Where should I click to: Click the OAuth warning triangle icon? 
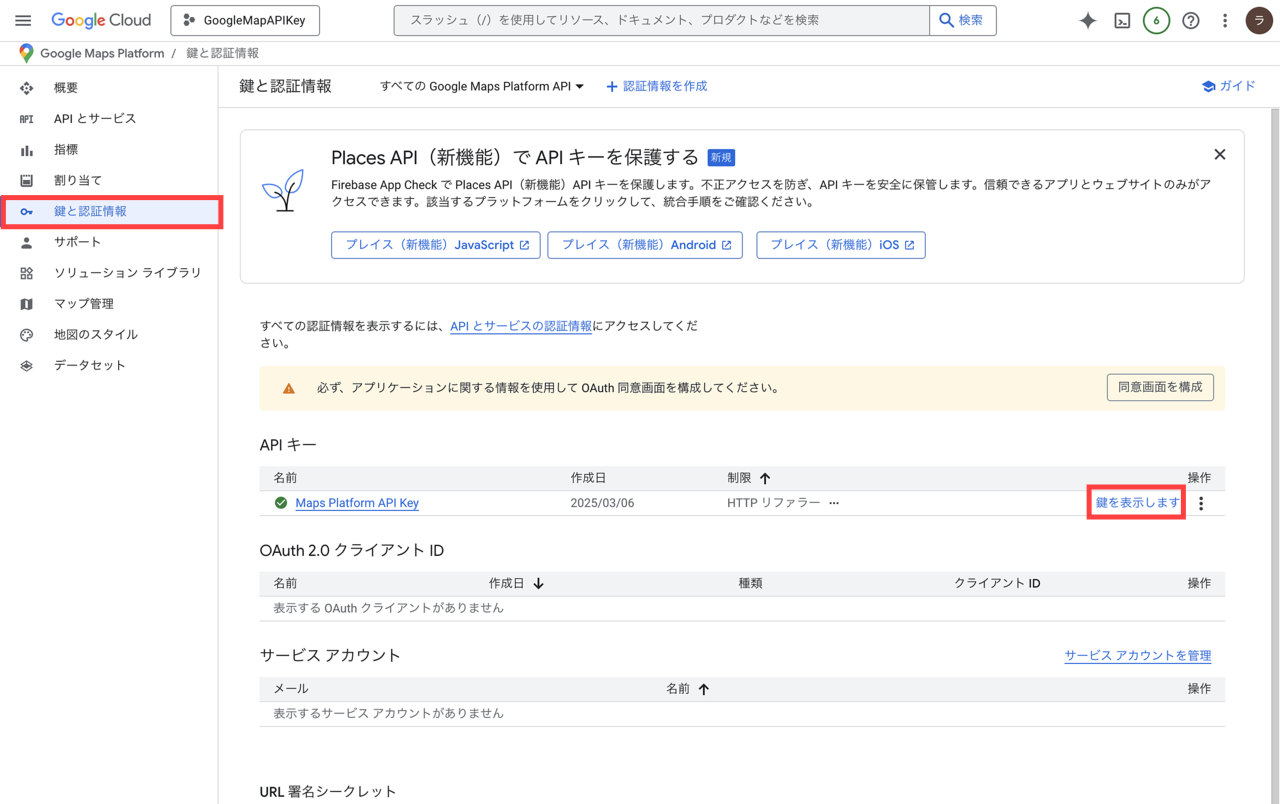click(289, 388)
